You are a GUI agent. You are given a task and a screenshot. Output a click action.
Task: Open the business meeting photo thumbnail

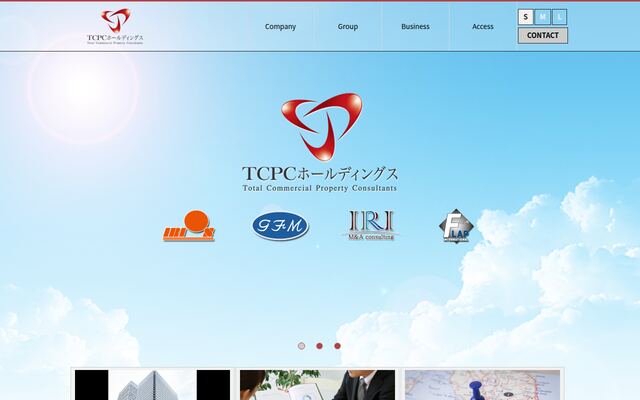(318, 385)
